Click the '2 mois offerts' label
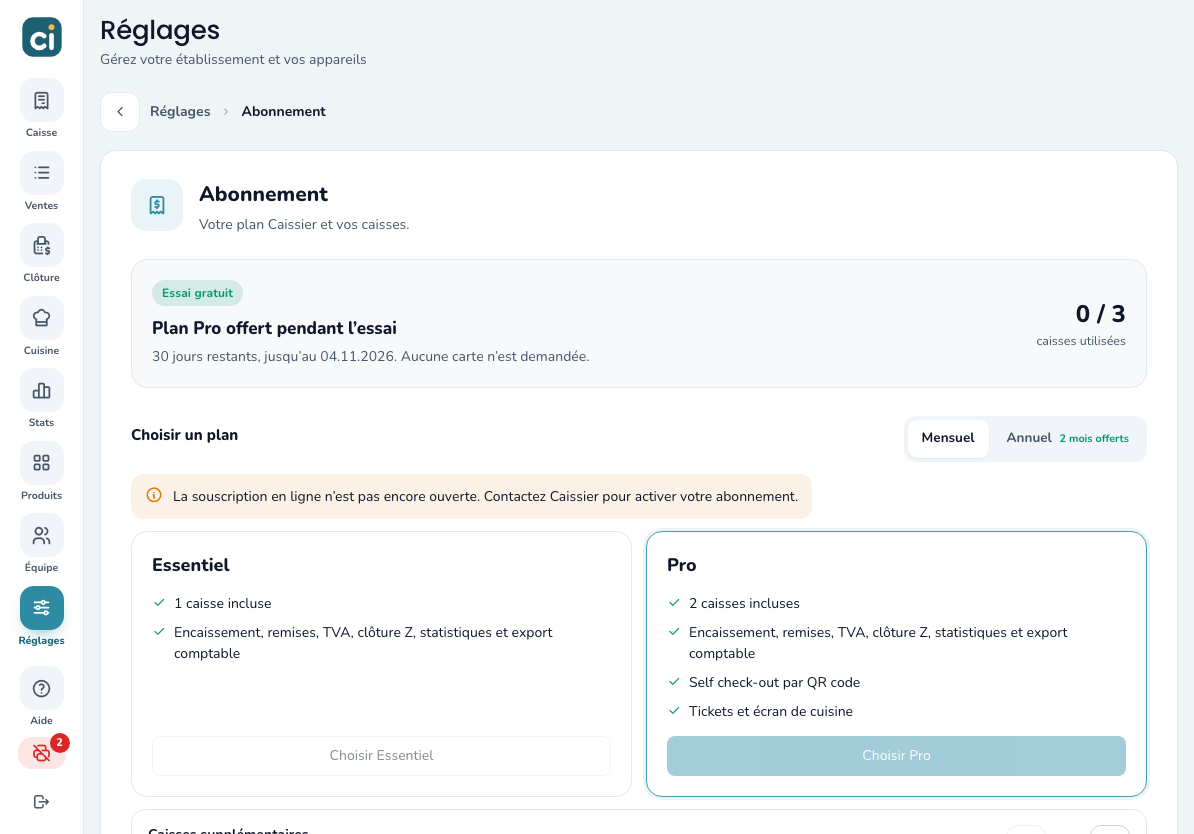The height and width of the screenshot is (834, 1194). [1094, 439]
